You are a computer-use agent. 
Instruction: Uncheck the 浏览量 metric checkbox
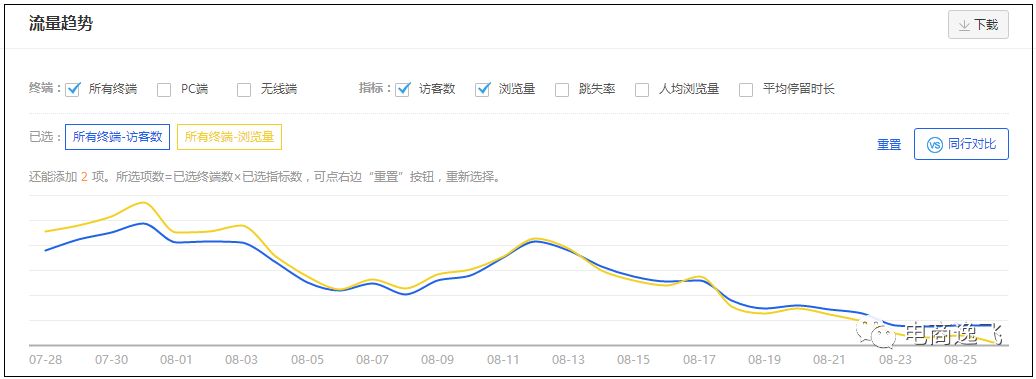[482, 89]
